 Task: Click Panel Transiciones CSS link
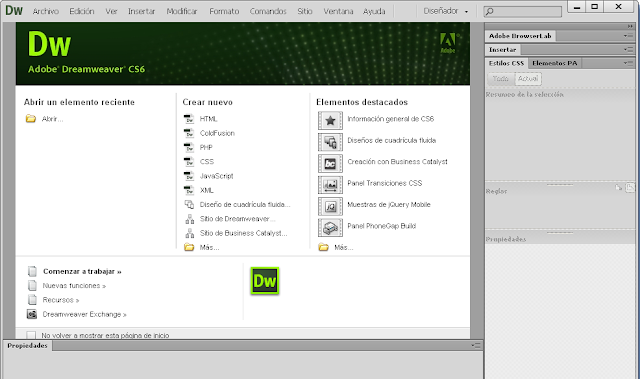pyautogui.click(x=384, y=183)
